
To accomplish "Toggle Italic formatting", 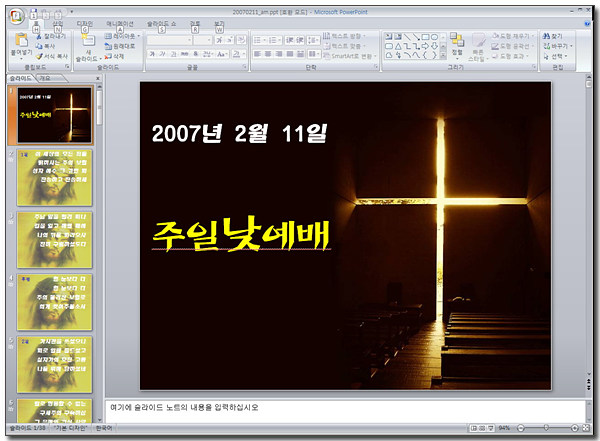I will click(x=163, y=54).
